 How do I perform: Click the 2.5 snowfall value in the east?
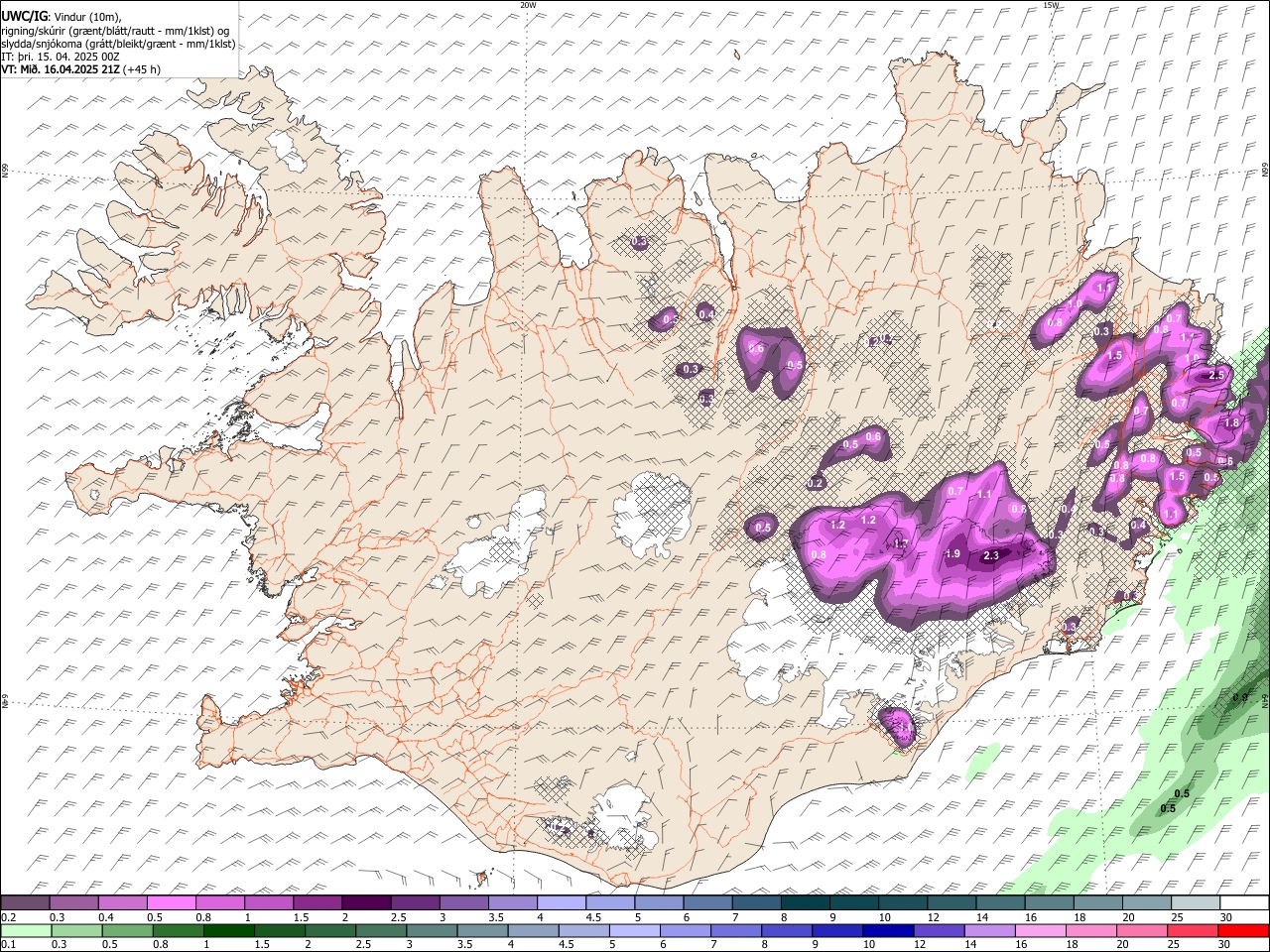coord(1216,375)
